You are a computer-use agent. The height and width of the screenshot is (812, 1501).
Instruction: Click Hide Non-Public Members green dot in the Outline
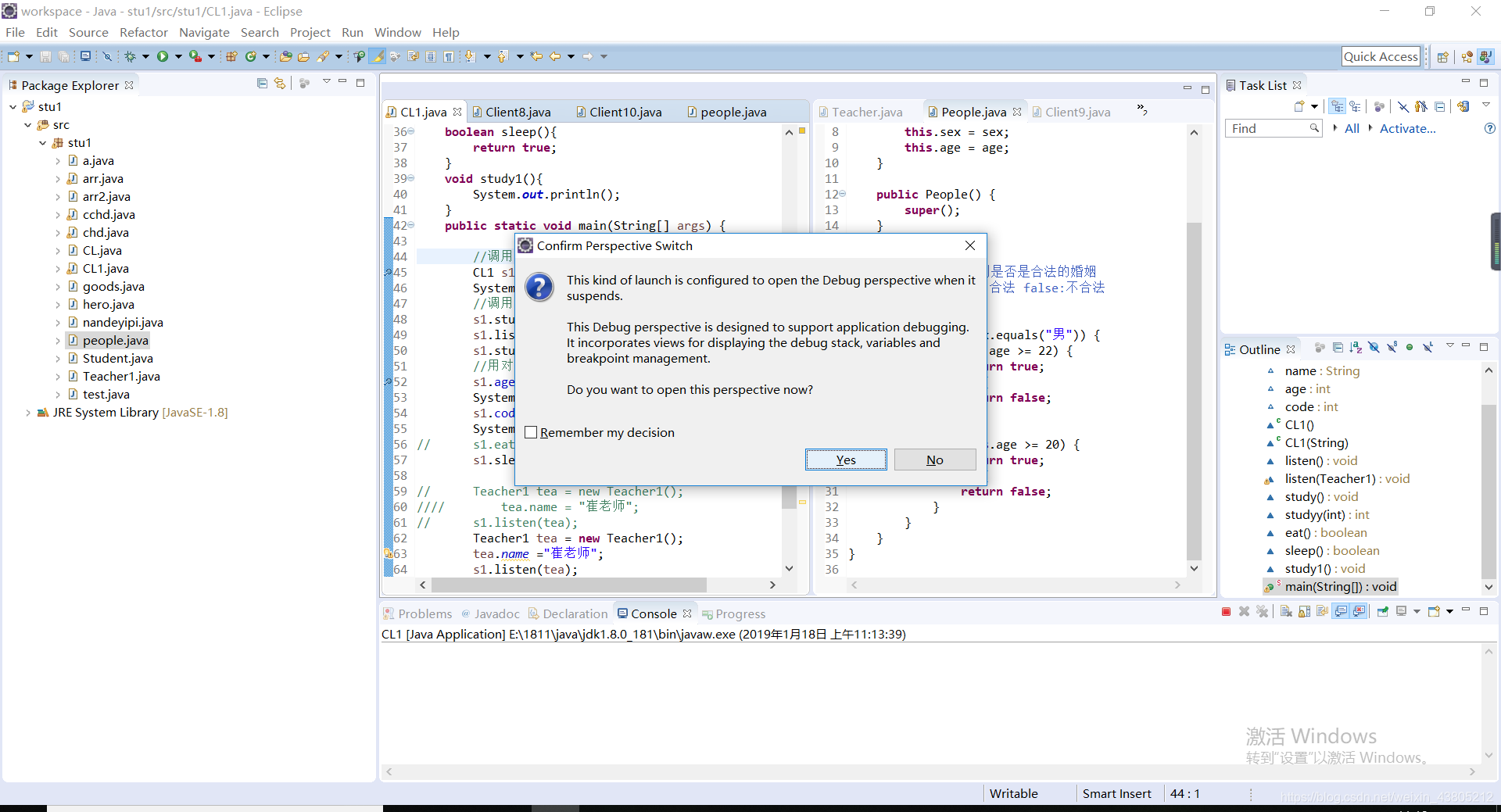pos(1410,347)
